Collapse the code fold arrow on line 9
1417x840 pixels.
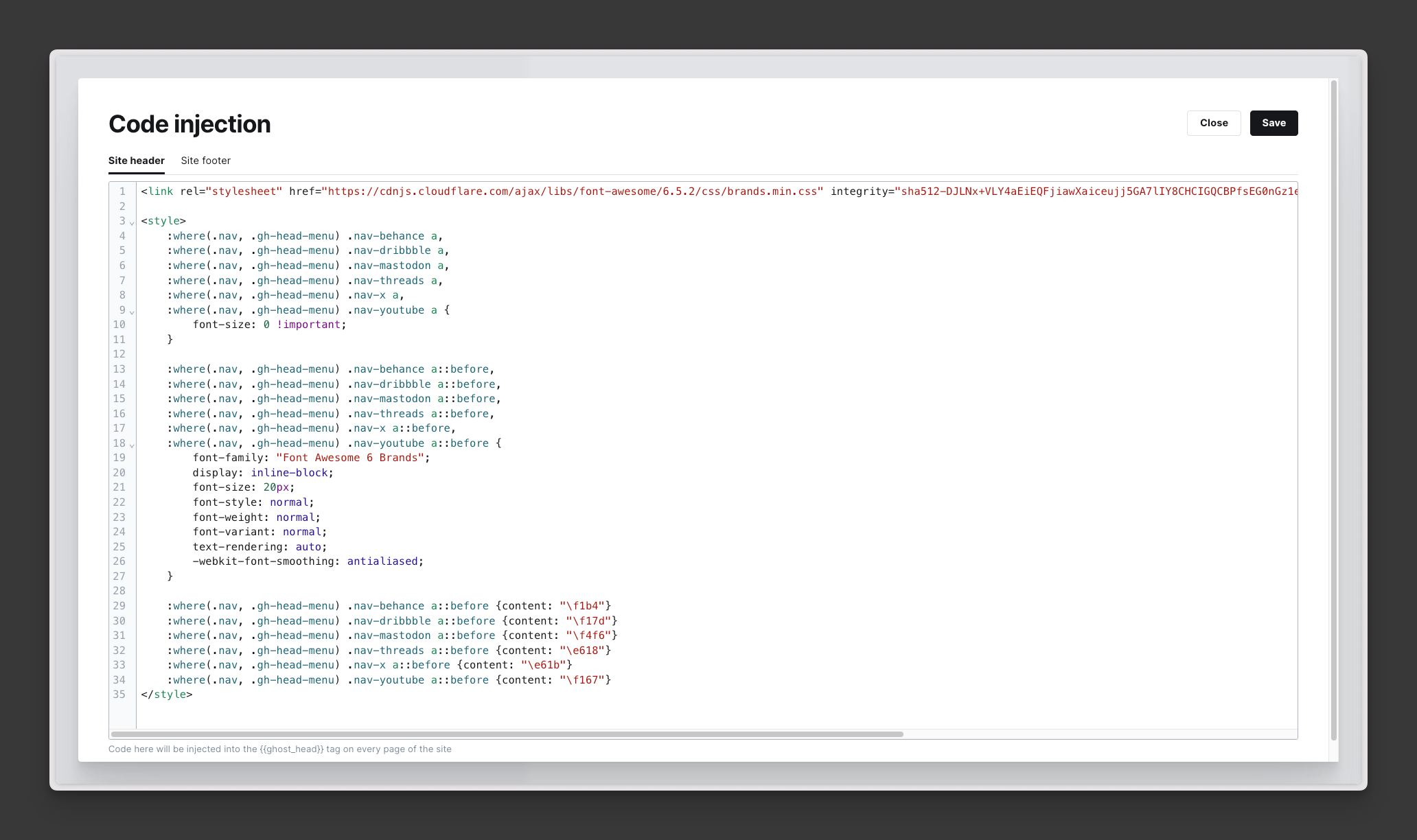[132, 312]
